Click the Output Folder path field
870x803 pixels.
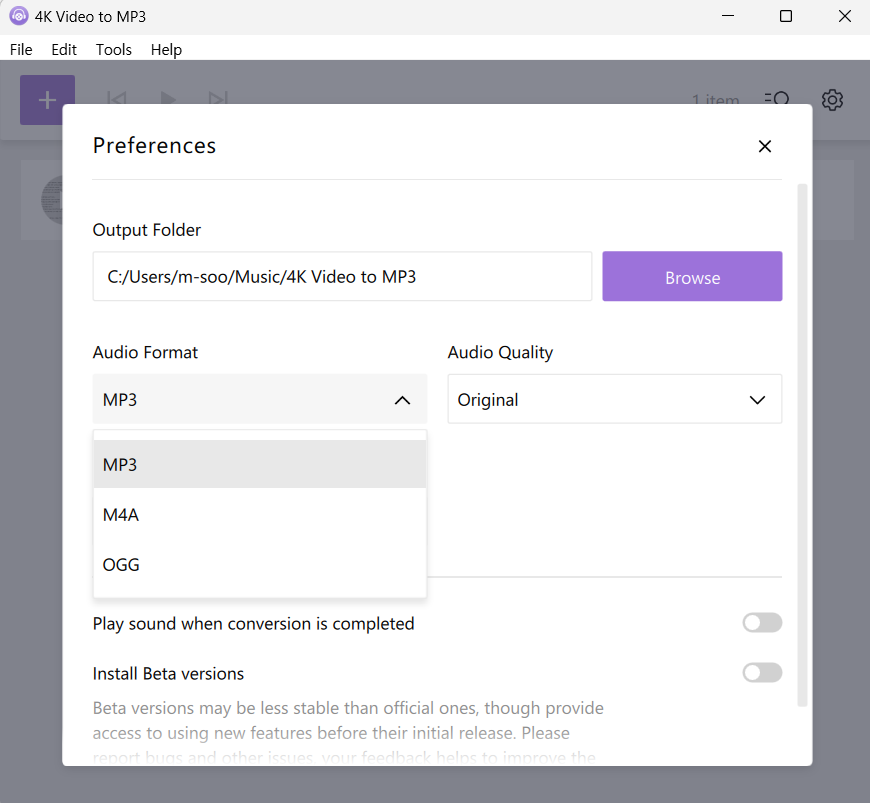(x=342, y=276)
